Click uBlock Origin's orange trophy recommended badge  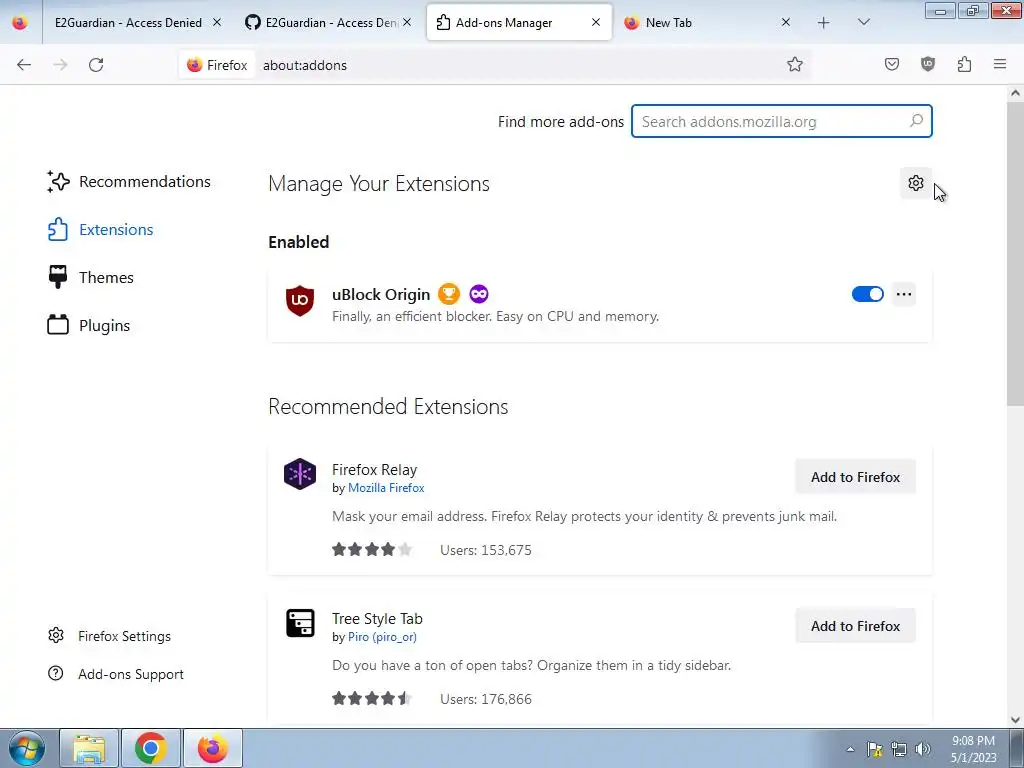point(449,294)
